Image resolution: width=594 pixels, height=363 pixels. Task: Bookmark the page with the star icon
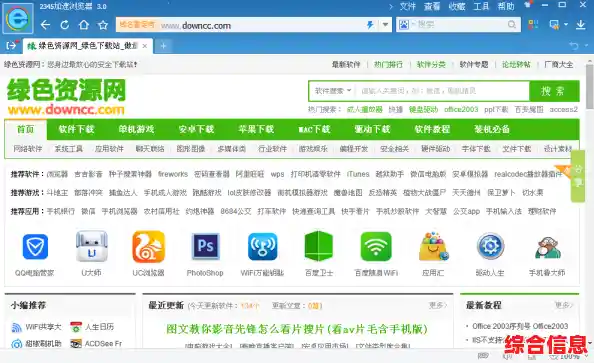tap(103, 25)
